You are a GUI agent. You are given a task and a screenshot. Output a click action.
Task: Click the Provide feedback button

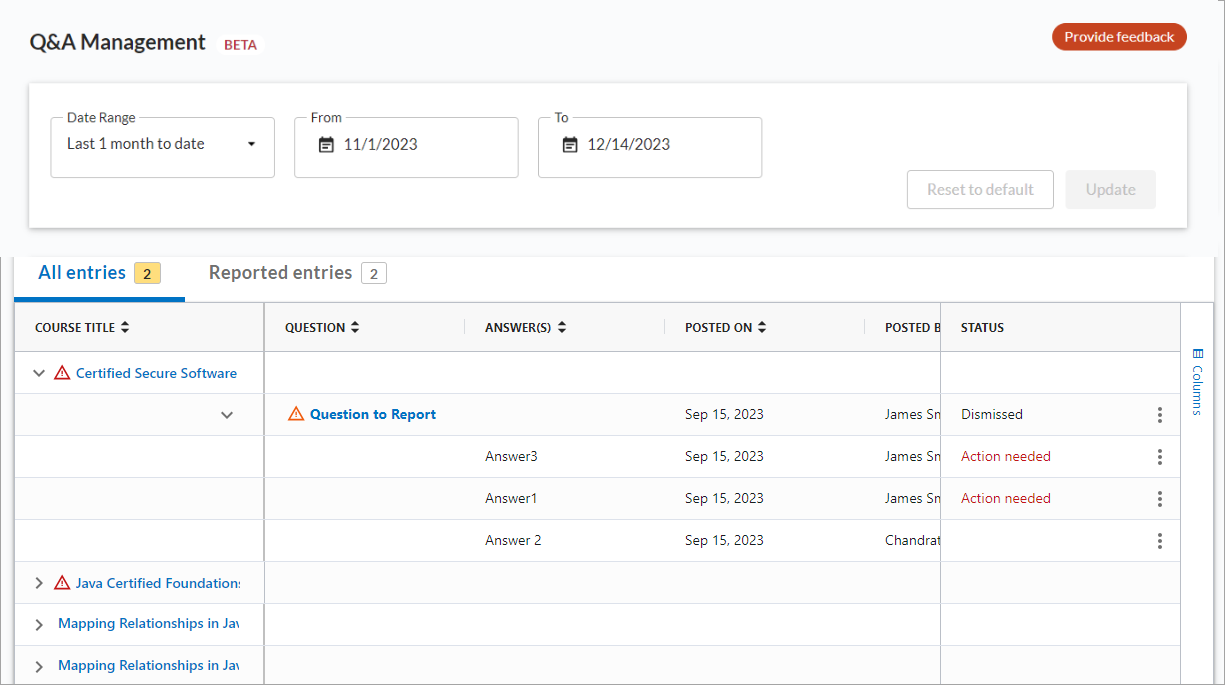pyautogui.click(x=1119, y=38)
